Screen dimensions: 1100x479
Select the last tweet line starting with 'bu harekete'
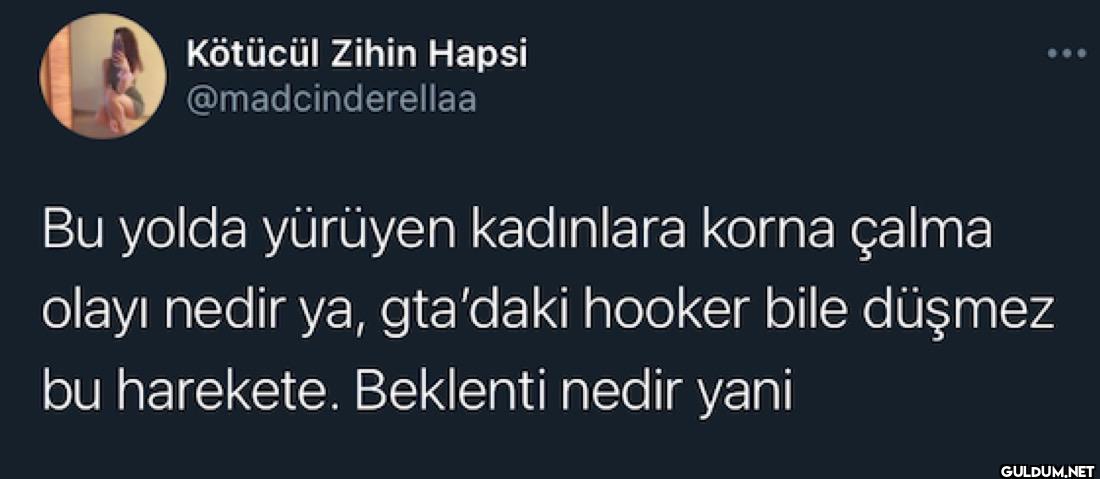(417, 393)
